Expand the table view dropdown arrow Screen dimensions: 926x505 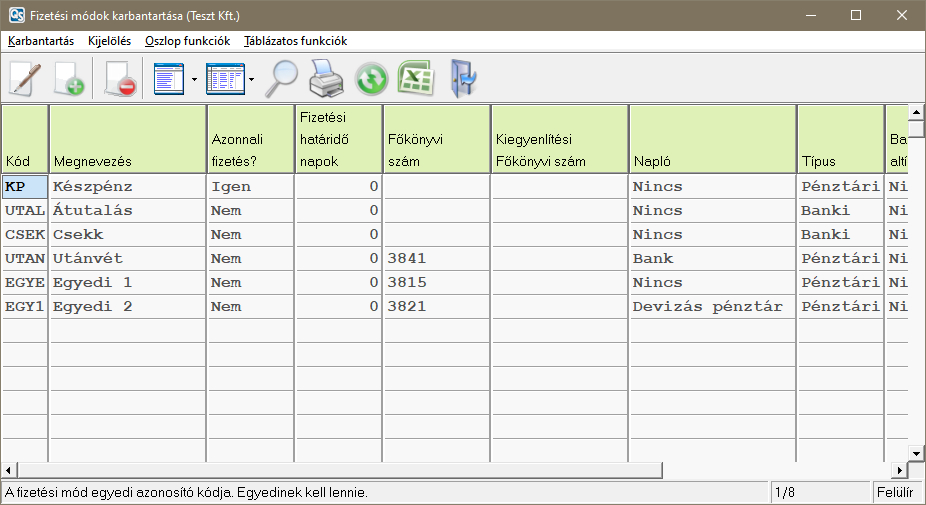pos(251,78)
